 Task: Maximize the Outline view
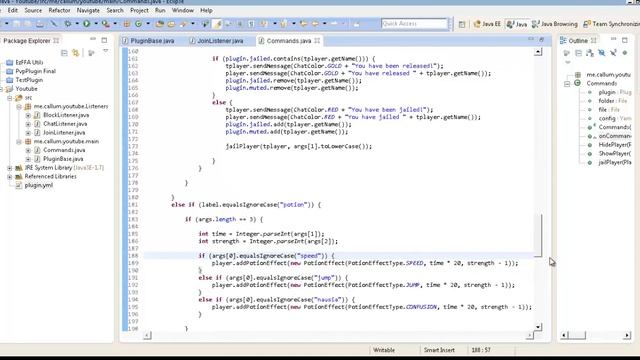click(x=625, y=40)
